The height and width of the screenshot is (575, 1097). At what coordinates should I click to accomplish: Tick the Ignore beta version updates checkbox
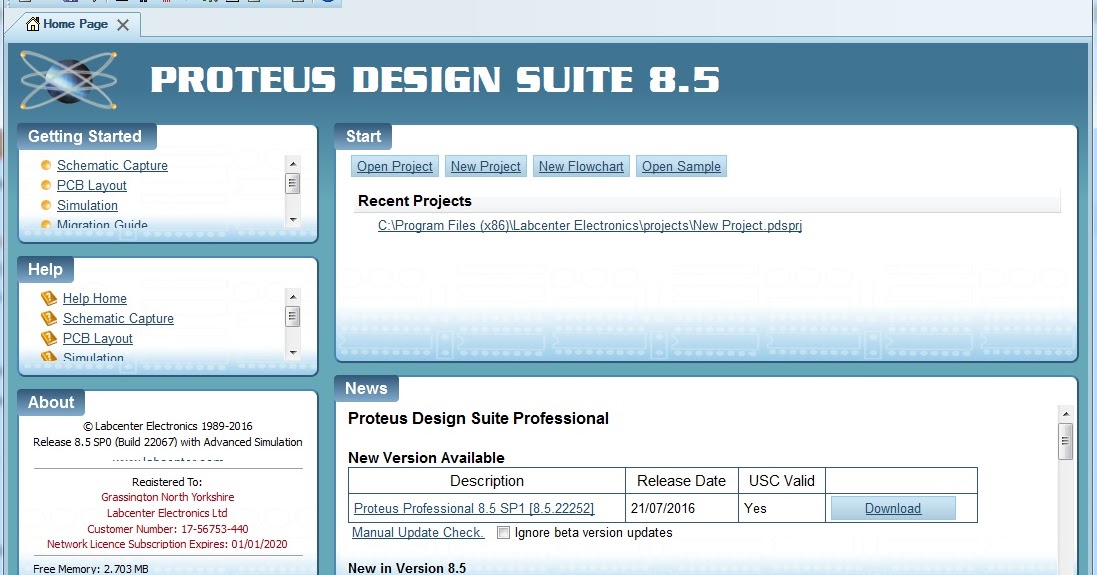click(503, 532)
